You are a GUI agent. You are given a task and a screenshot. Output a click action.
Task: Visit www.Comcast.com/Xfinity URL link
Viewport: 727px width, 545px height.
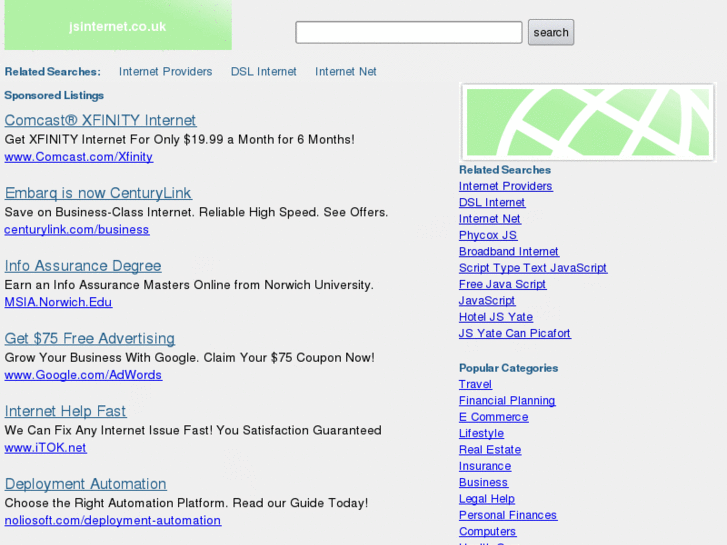(x=79, y=157)
